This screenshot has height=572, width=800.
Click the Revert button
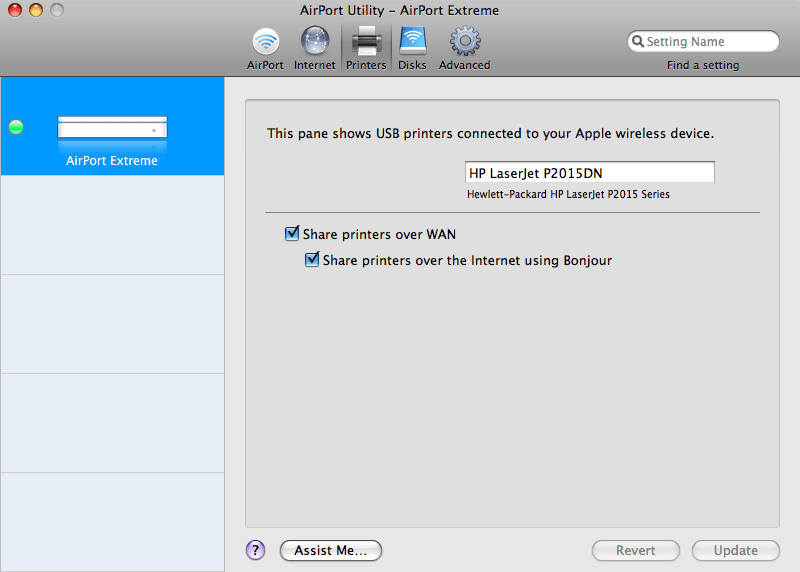(636, 550)
